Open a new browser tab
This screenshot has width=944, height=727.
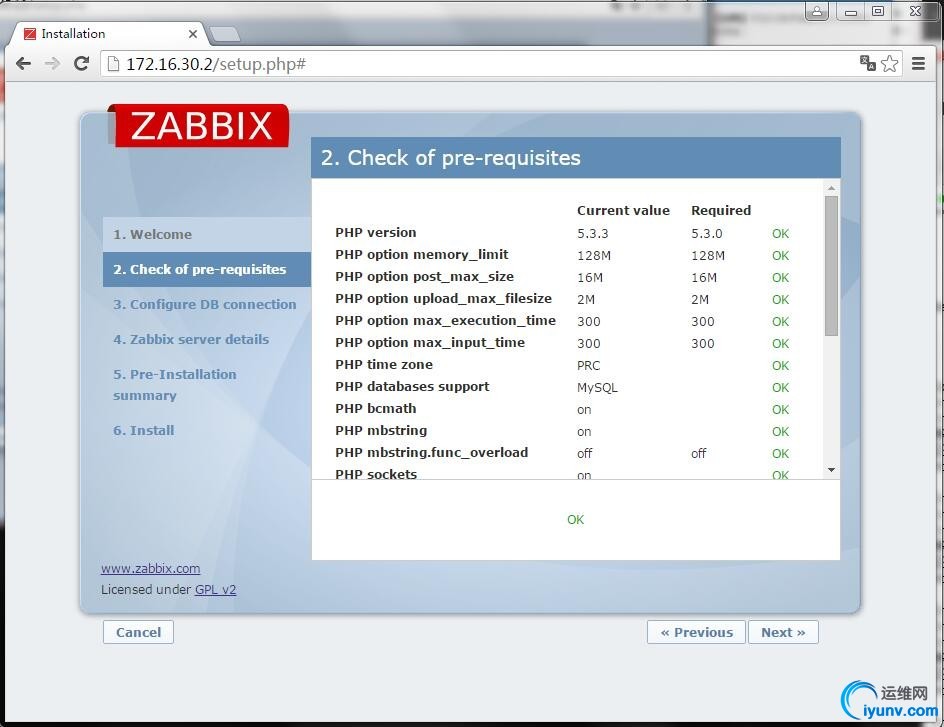225,35
